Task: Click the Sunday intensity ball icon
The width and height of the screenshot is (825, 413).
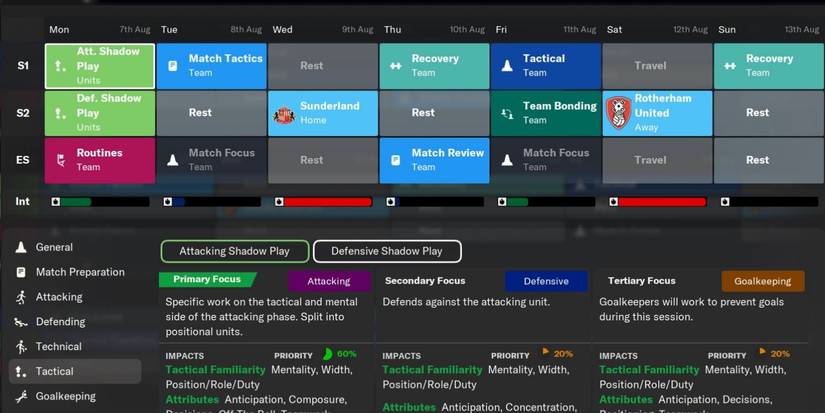Action: pyautogui.click(x=725, y=202)
